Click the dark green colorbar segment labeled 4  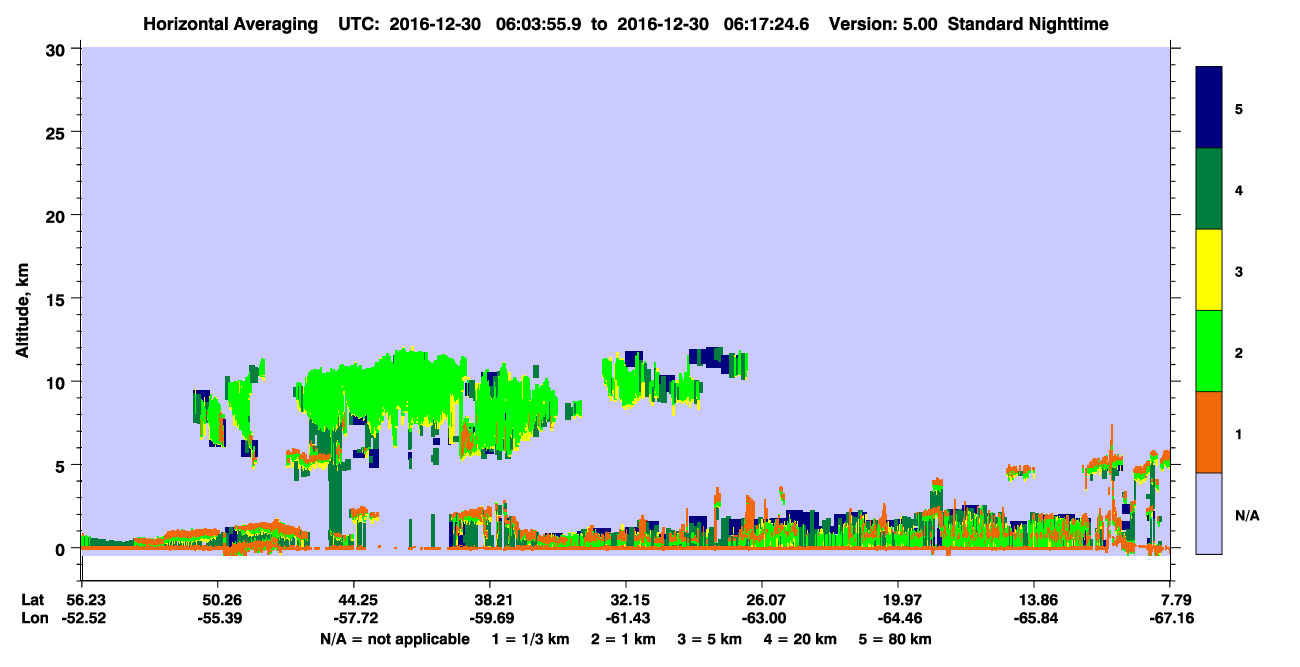pyautogui.click(x=1209, y=189)
